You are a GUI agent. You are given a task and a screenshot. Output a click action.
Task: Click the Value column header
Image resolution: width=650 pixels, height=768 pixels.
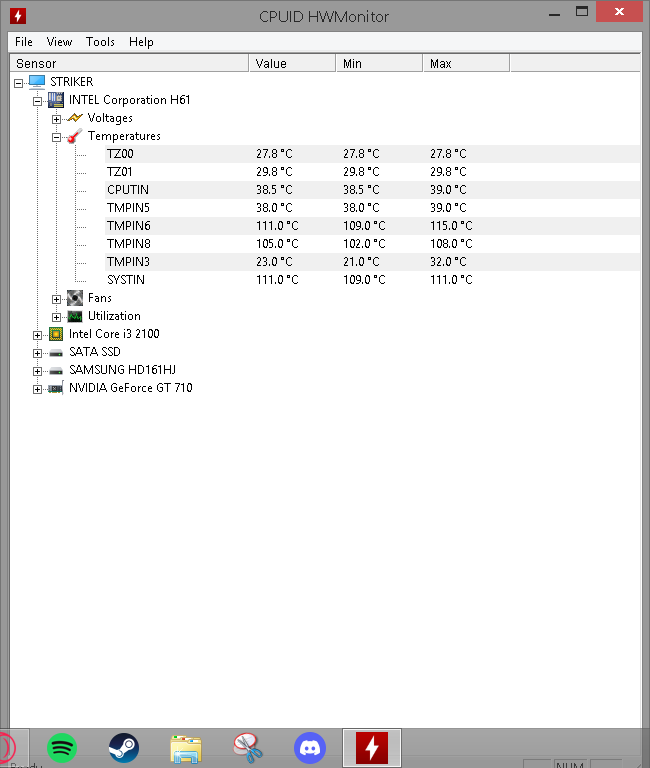(292, 64)
